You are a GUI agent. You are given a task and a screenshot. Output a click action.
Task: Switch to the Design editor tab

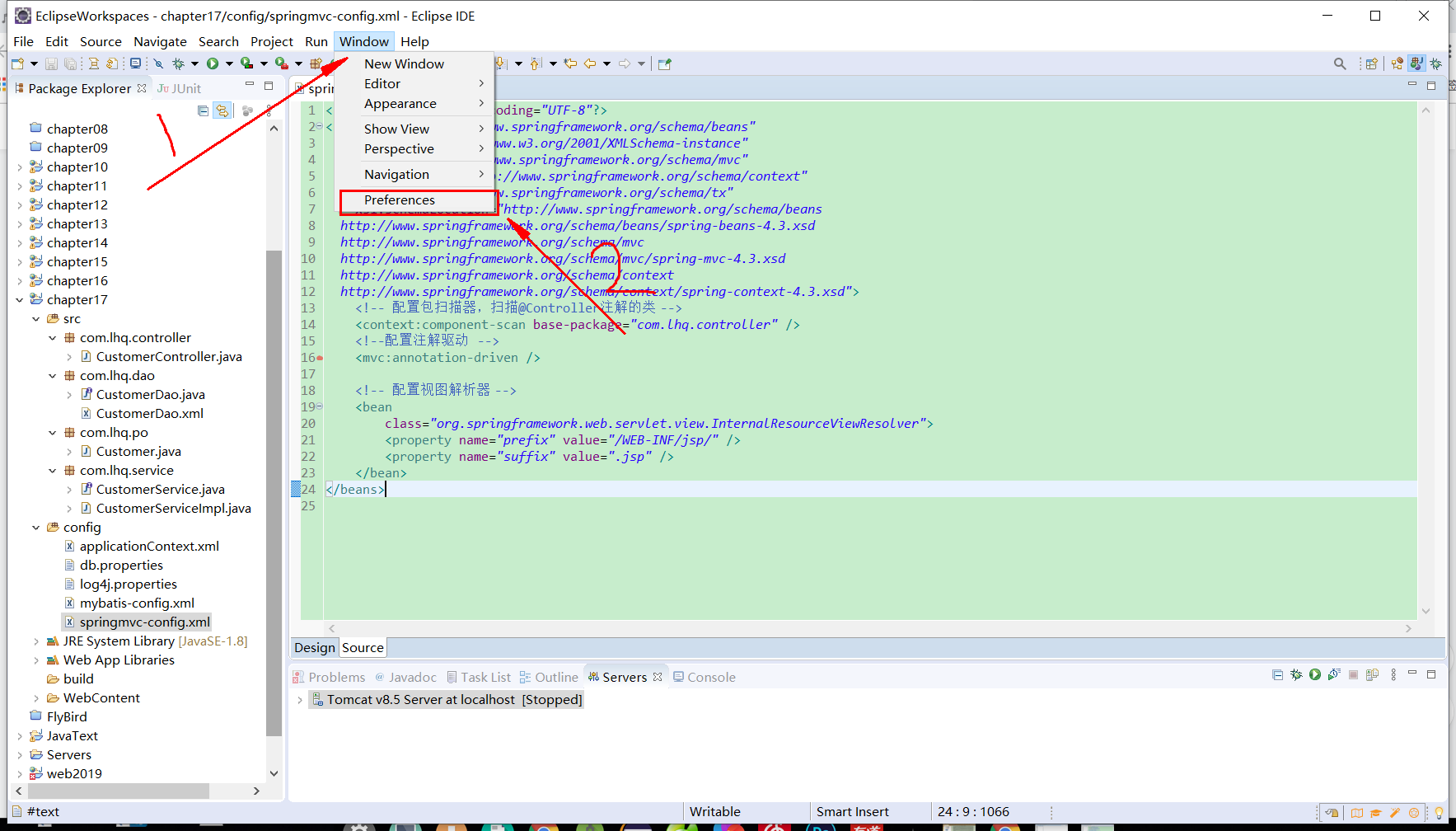pos(315,648)
